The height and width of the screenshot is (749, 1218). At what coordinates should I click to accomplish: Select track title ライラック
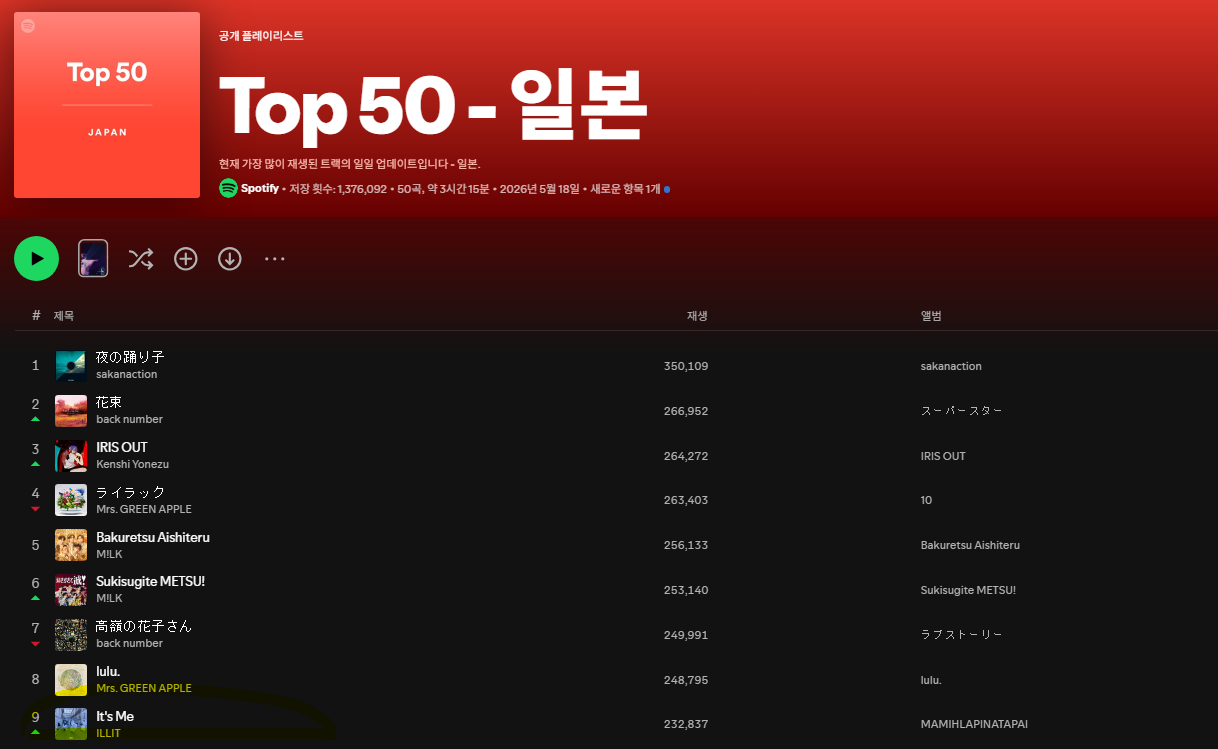tap(131, 492)
